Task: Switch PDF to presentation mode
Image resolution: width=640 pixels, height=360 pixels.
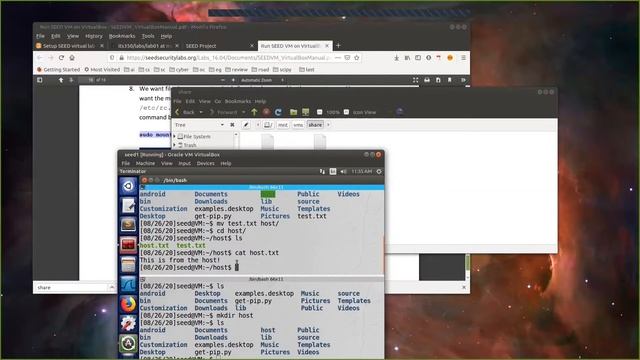Action: tap(416, 80)
